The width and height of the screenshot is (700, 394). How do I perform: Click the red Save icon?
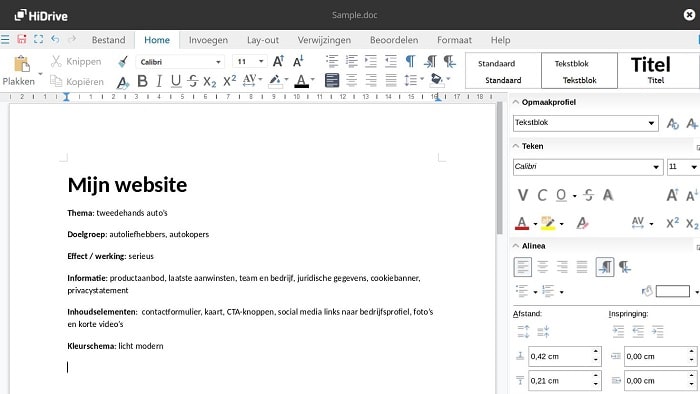(22, 39)
